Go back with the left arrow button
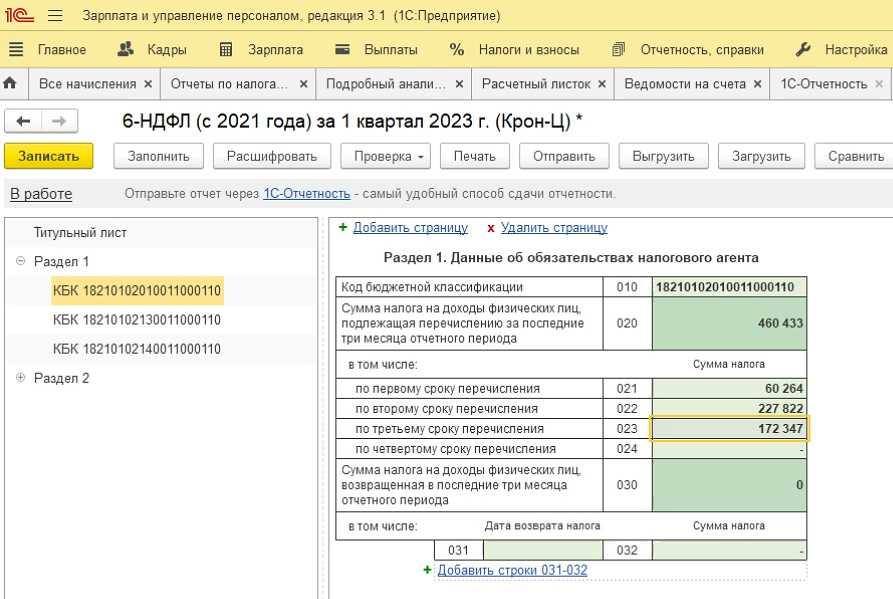This screenshot has width=893, height=599. [23, 121]
